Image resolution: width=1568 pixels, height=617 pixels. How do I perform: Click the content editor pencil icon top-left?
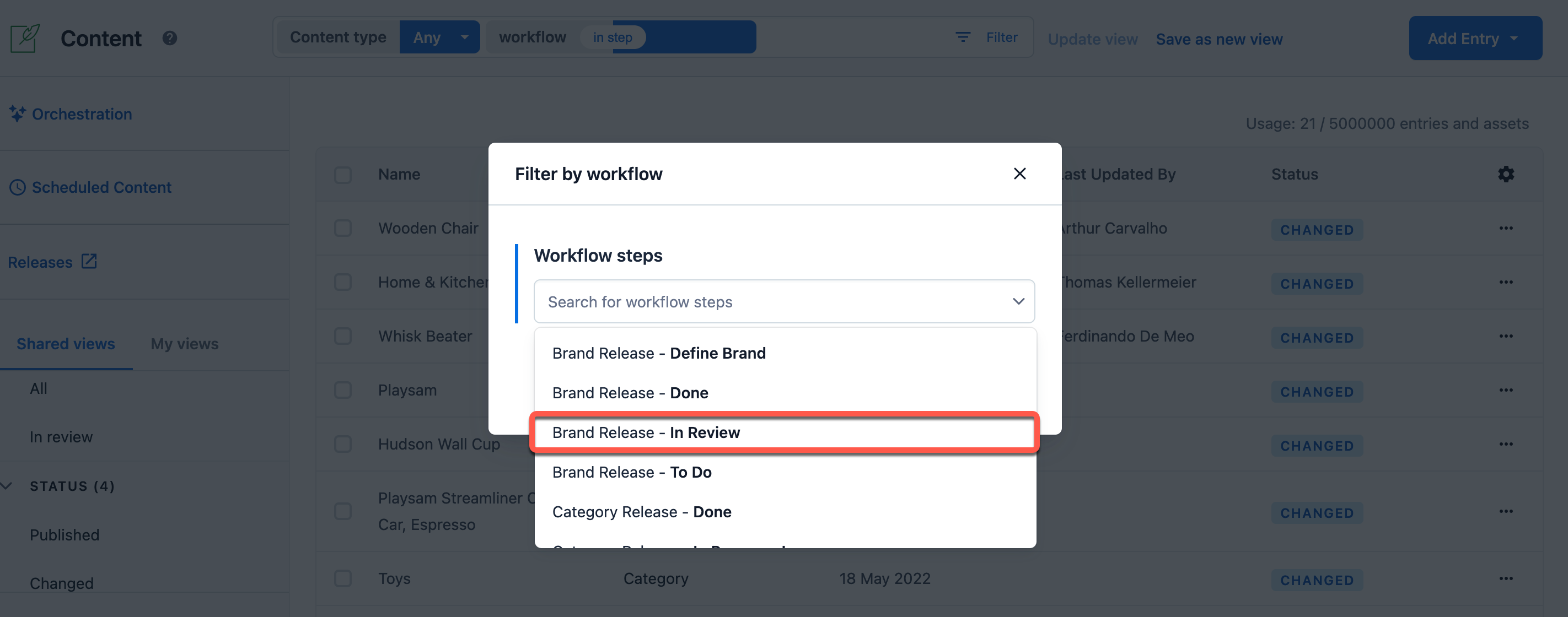pyautogui.click(x=24, y=37)
